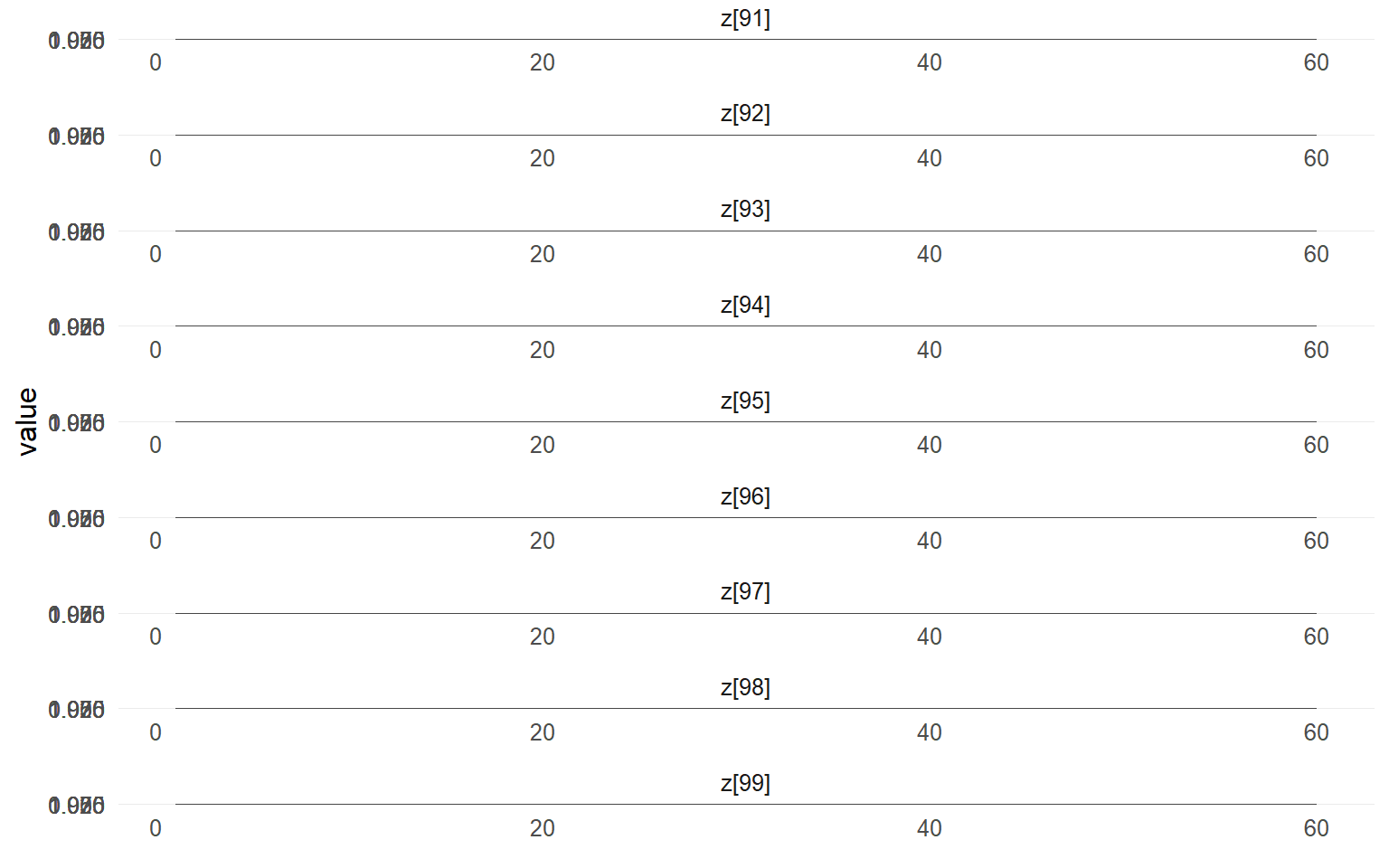The image size is (1389, 868).
Task: Click x-axis tick 60 under z[92]
Action: (1316, 159)
